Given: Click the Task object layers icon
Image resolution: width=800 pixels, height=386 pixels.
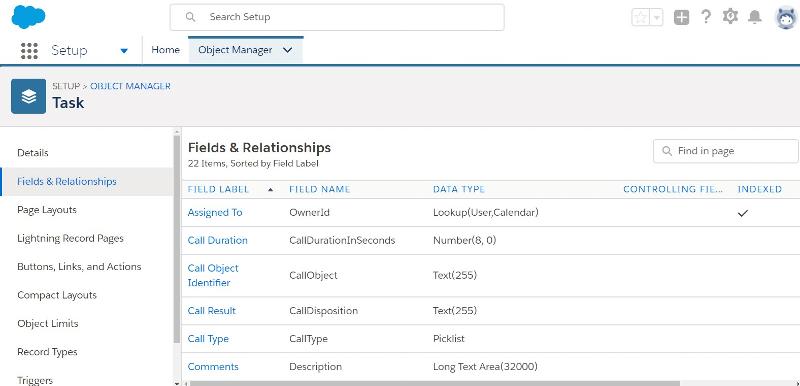Looking at the screenshot, I should (x=29, y=96).
